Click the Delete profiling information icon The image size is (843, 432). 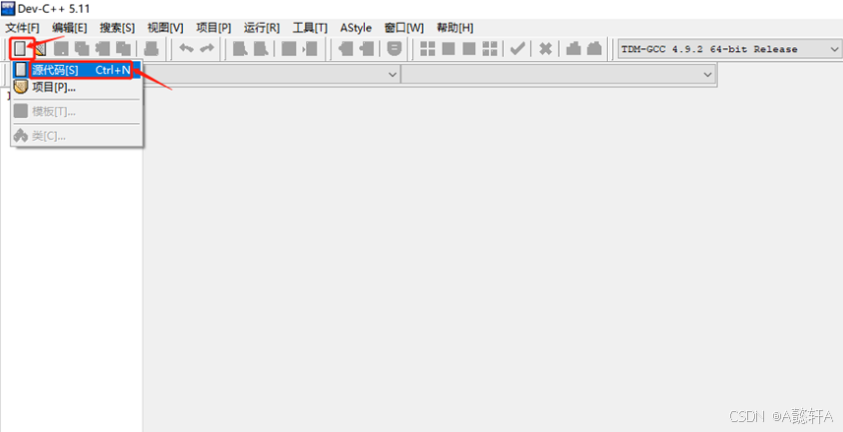[x=594, y=49]
